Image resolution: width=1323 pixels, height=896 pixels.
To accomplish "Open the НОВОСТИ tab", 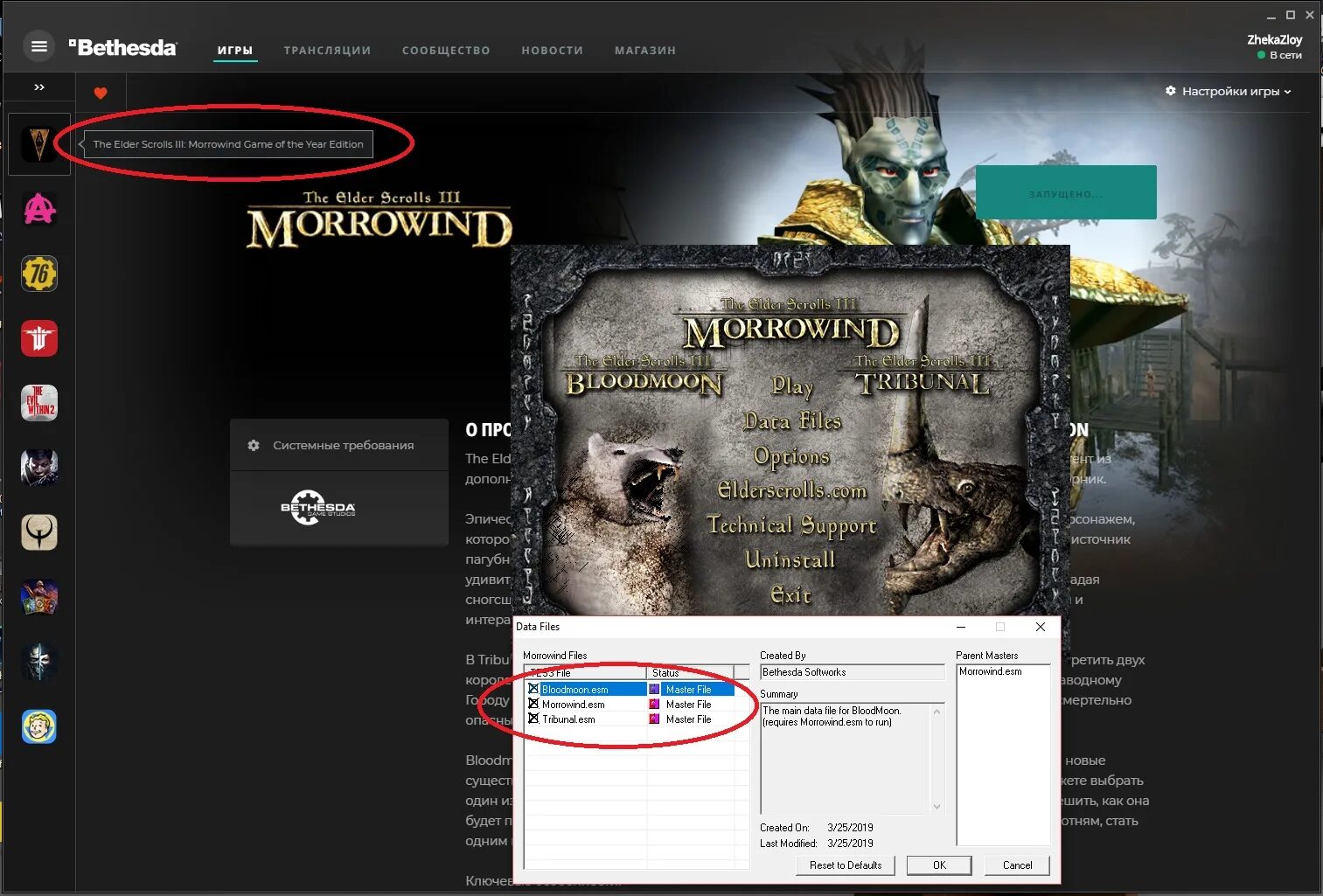I will pos(552,51).
